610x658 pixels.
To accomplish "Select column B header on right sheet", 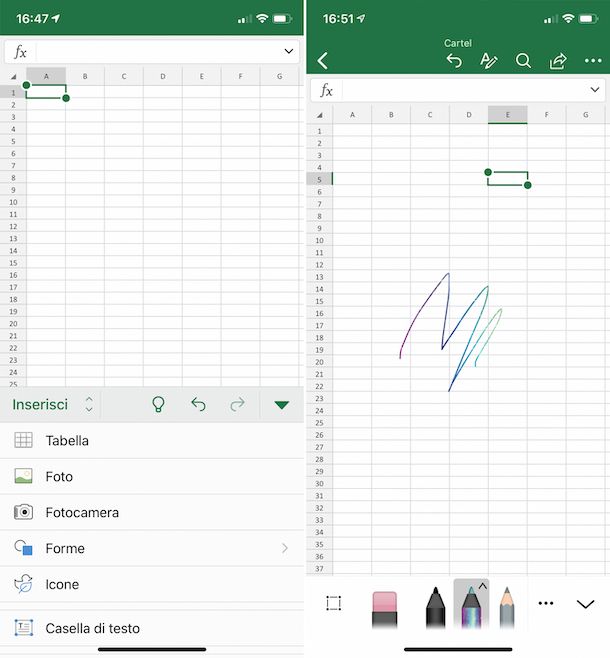I will pos(391,115).
